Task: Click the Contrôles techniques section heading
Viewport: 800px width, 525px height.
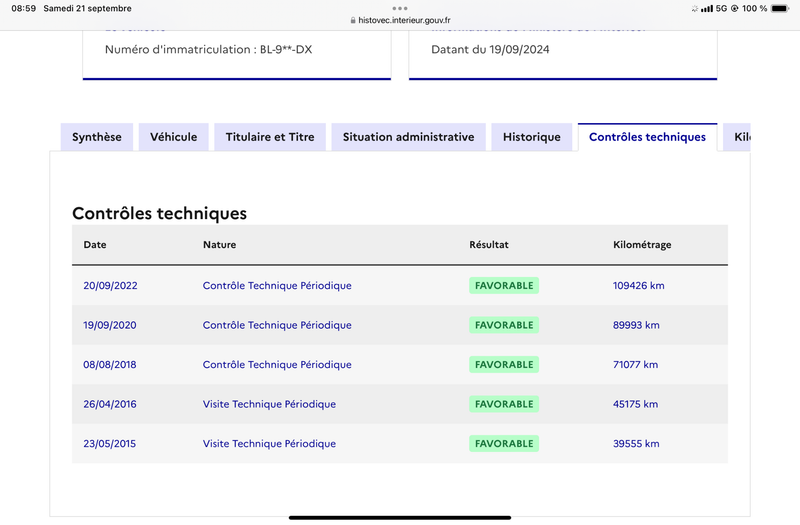Action: [x=159, y=213]
